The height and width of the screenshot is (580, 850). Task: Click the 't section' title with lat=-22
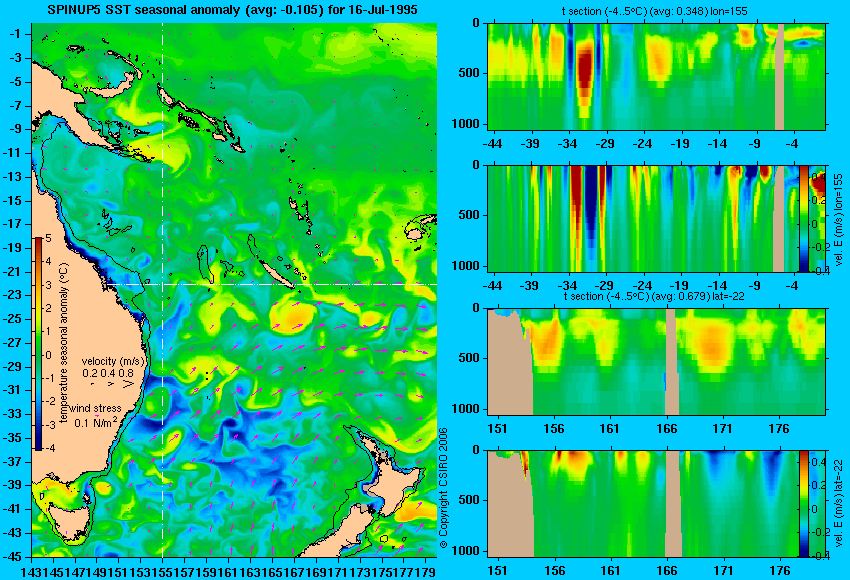(x=654, y=296)
